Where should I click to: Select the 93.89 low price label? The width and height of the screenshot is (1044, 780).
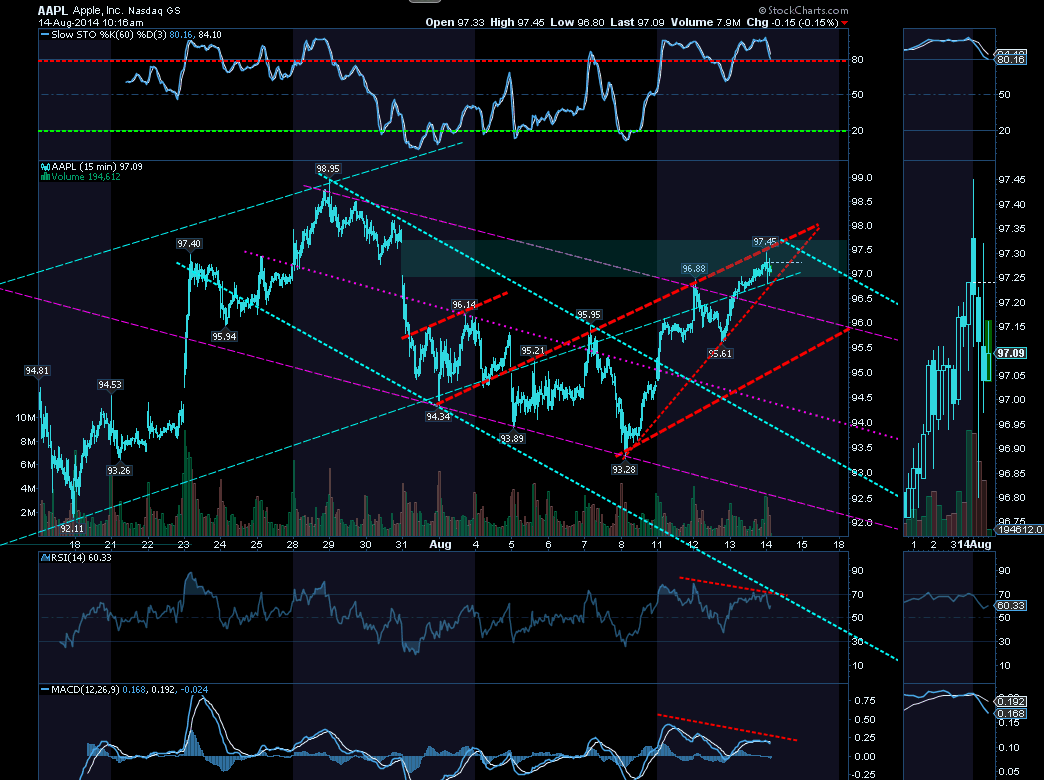click(512, 438)
